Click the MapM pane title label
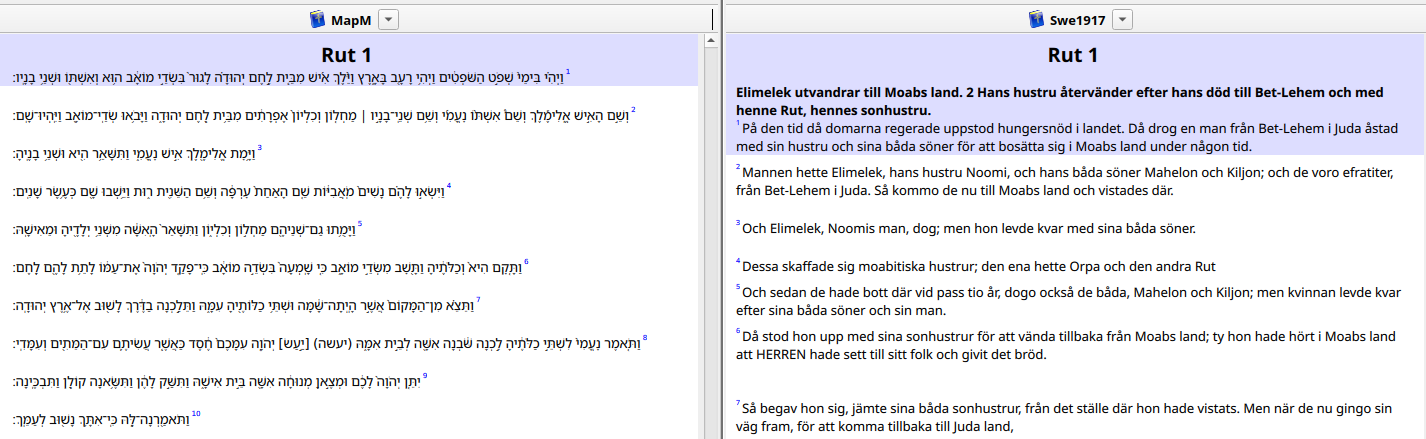This screenshot has width=1426, height=439. (352, 19)
